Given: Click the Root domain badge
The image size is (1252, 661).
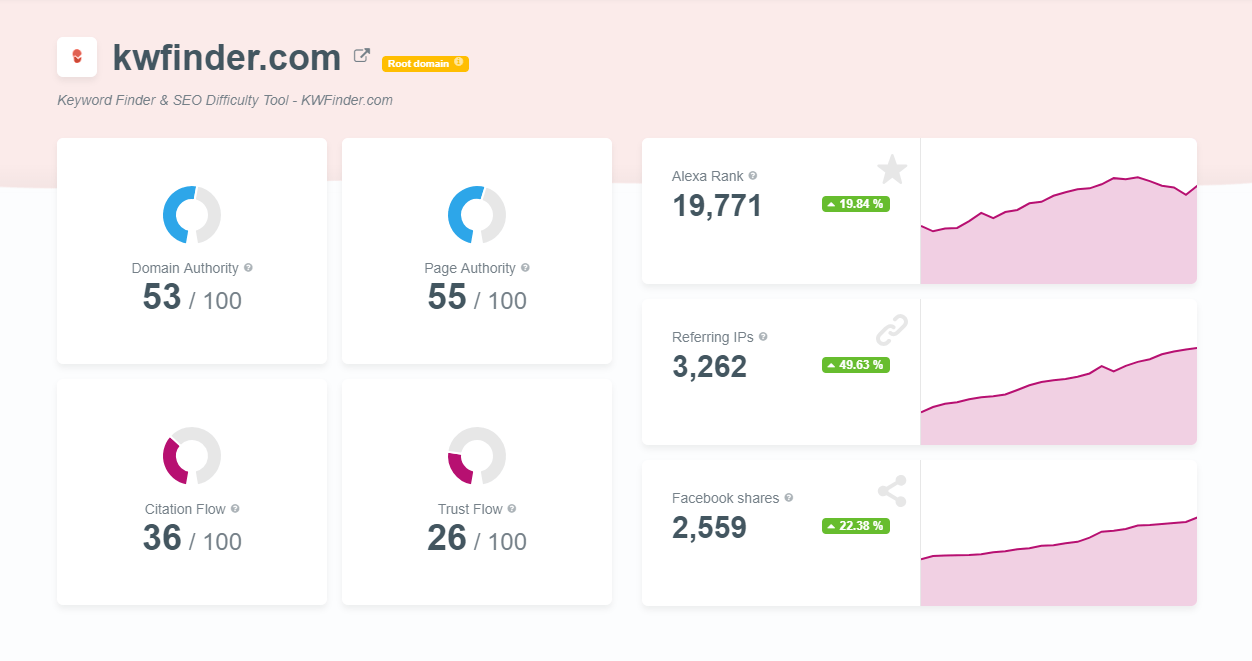Looking at the screenshot, I should 425,64.
